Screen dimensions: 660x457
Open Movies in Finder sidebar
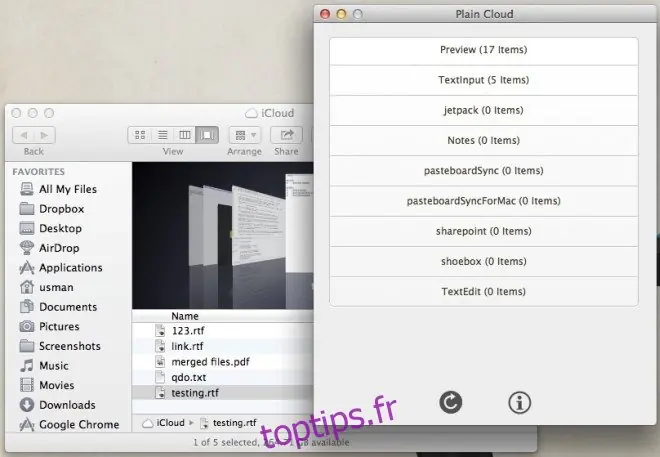(x=47, y=385)
